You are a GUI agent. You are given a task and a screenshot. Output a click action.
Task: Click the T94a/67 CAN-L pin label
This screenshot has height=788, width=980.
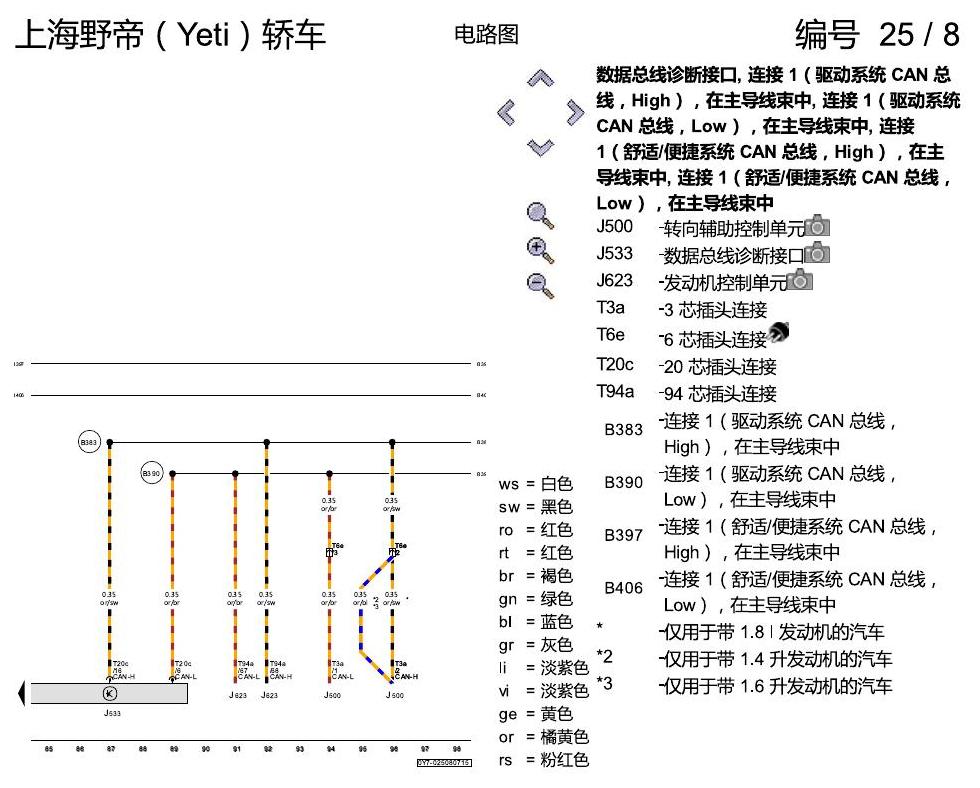[248, 670]
